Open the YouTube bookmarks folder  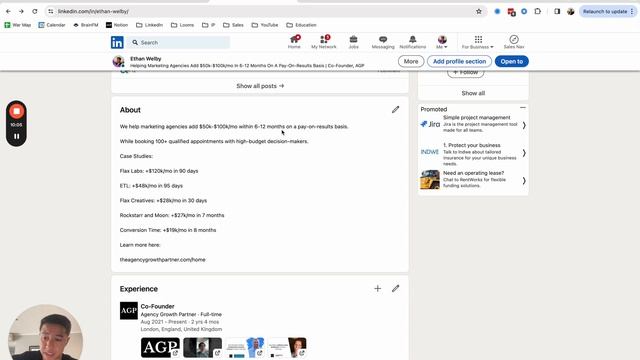pos(265,25)
